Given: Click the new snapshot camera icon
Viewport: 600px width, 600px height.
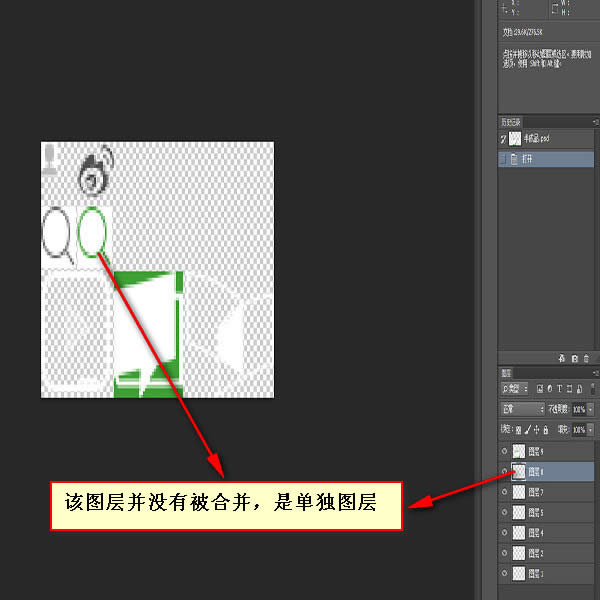Looking at the screenshot, I should pos(574,358).
